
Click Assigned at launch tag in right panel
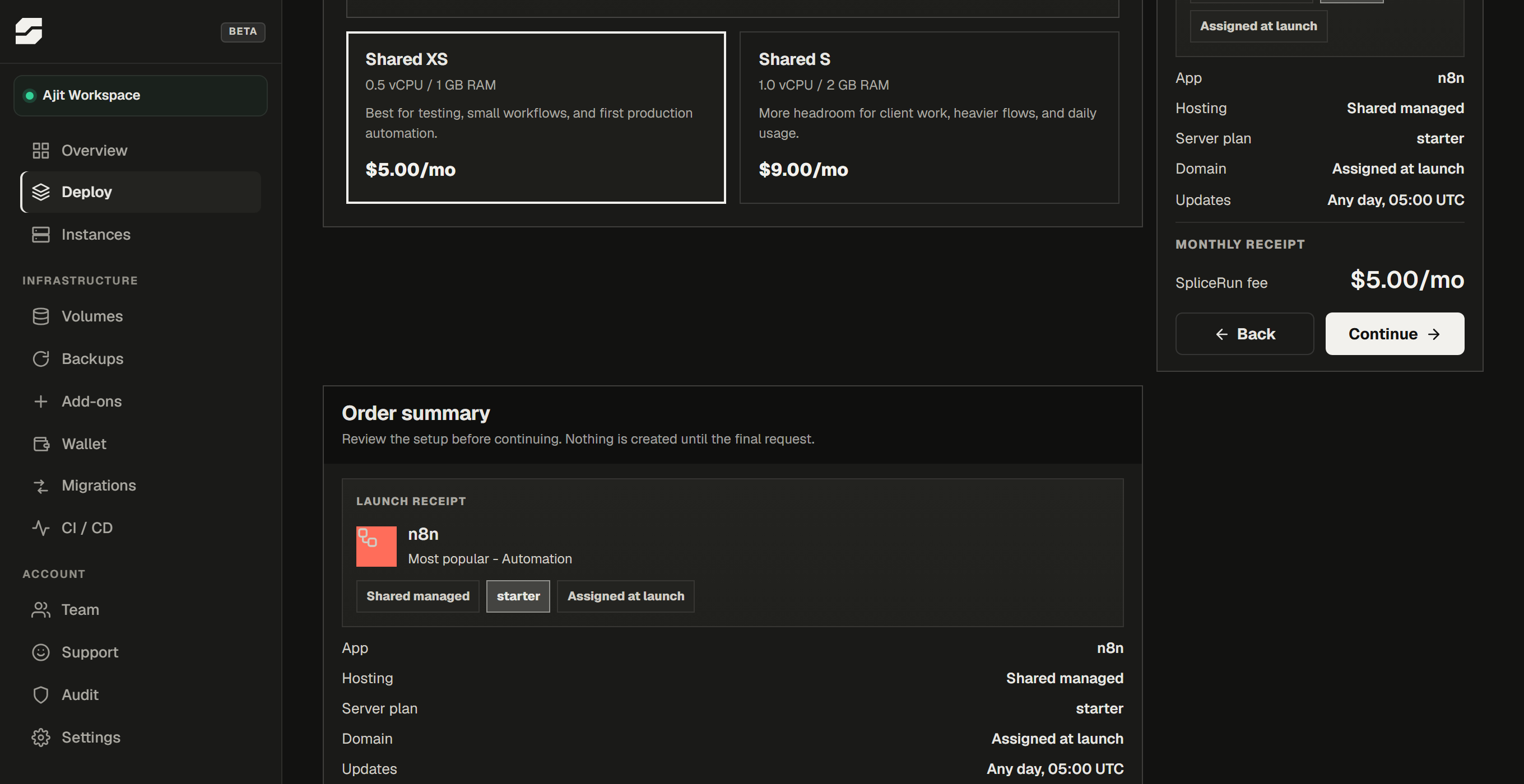pos(1258,26)
